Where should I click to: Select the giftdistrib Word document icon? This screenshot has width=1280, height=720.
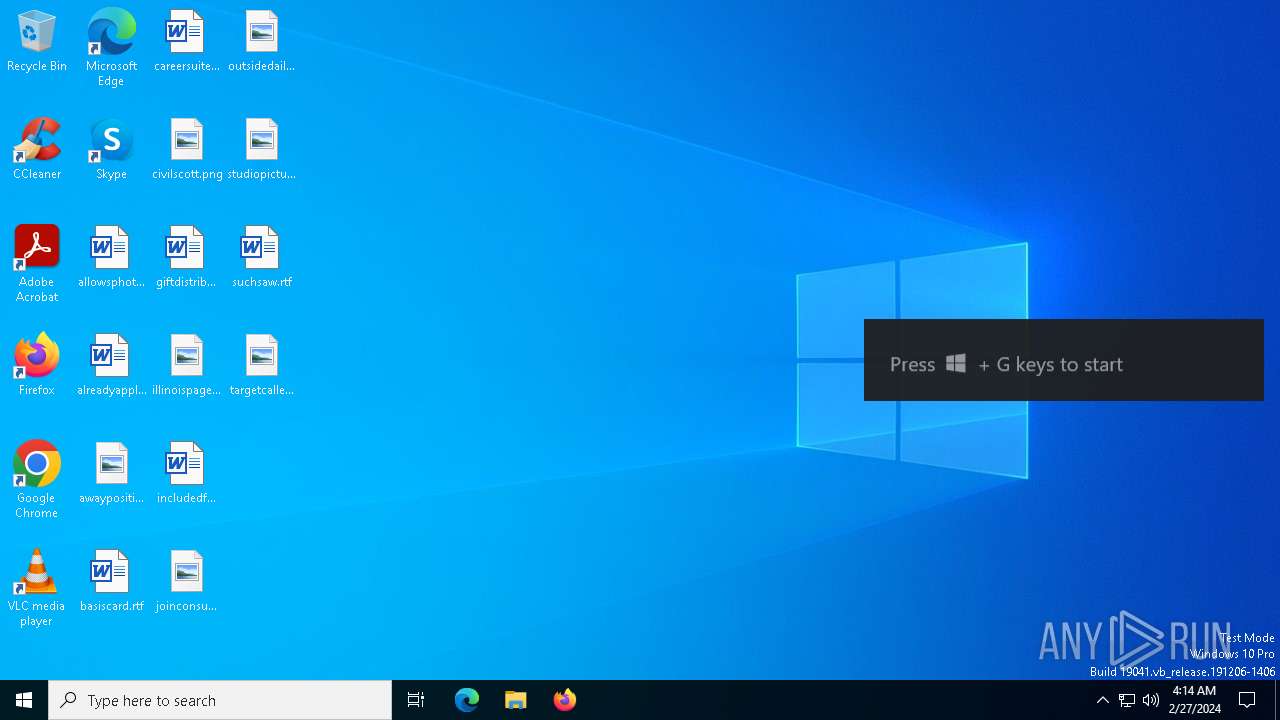186,258
